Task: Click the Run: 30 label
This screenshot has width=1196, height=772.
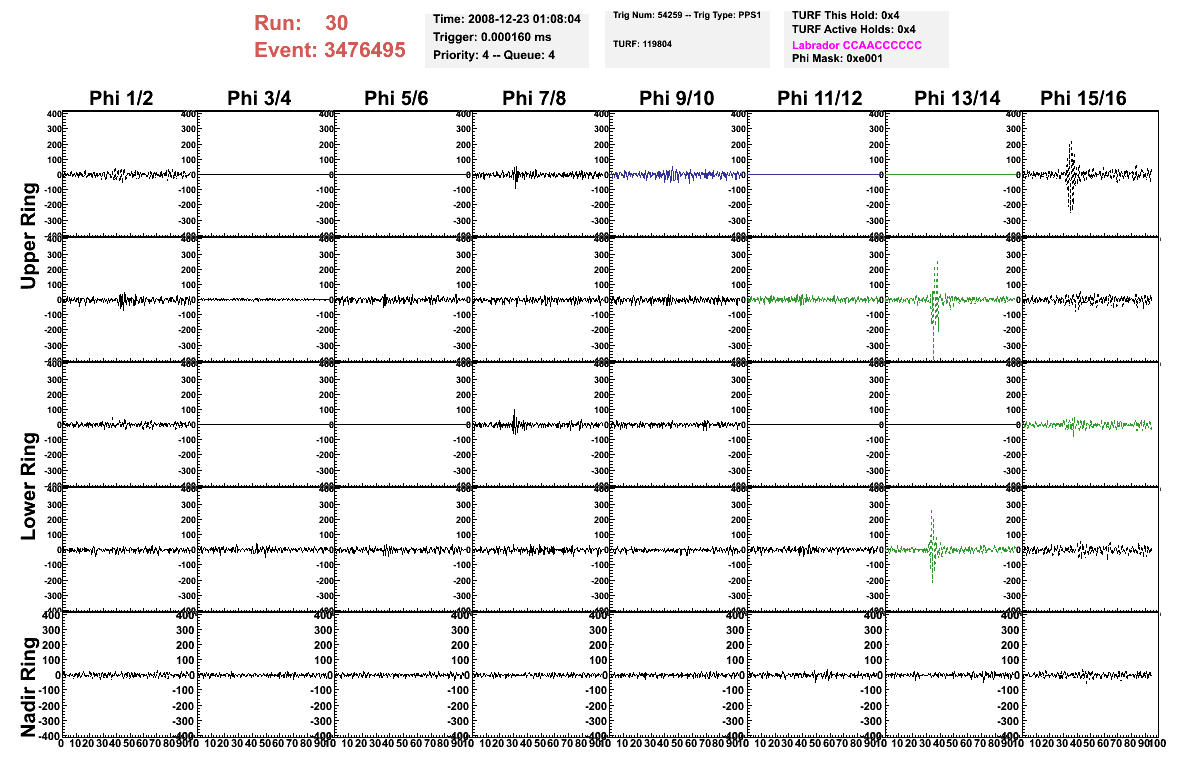Action: pyautogui.click(x=301, y=23)
